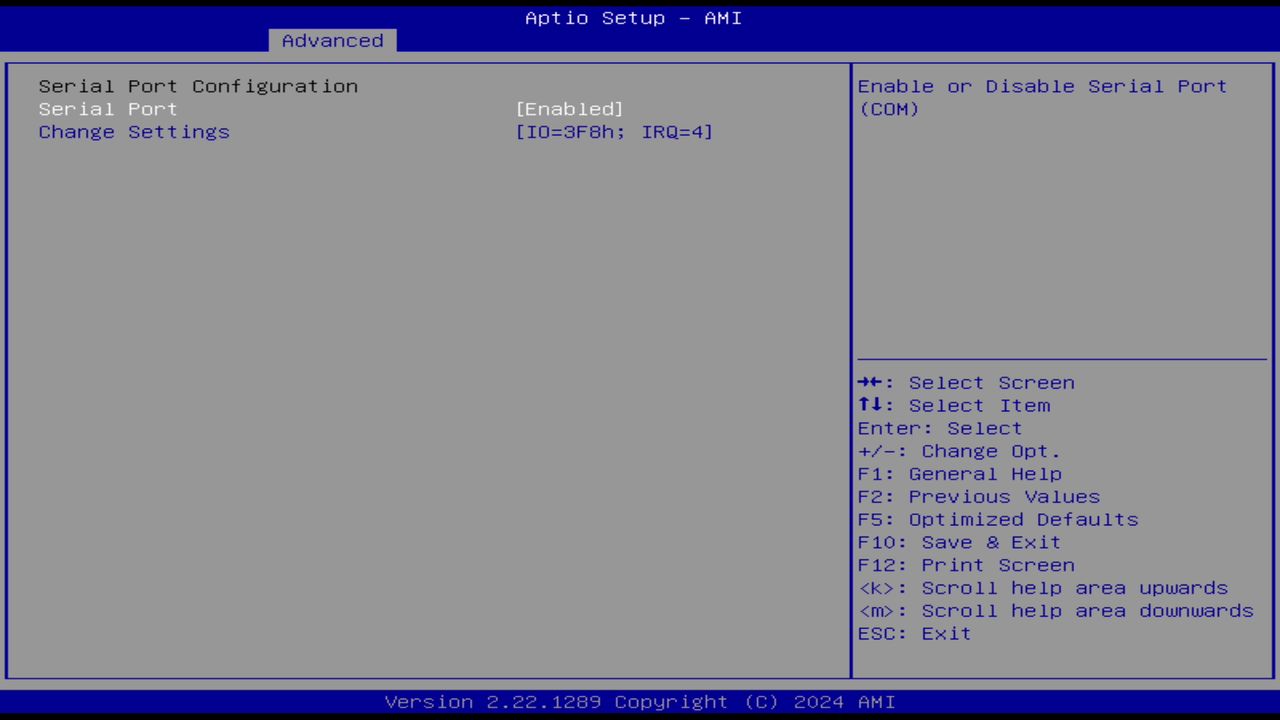
Task: Click the F1: General Help hint
Action: [960, 475]
